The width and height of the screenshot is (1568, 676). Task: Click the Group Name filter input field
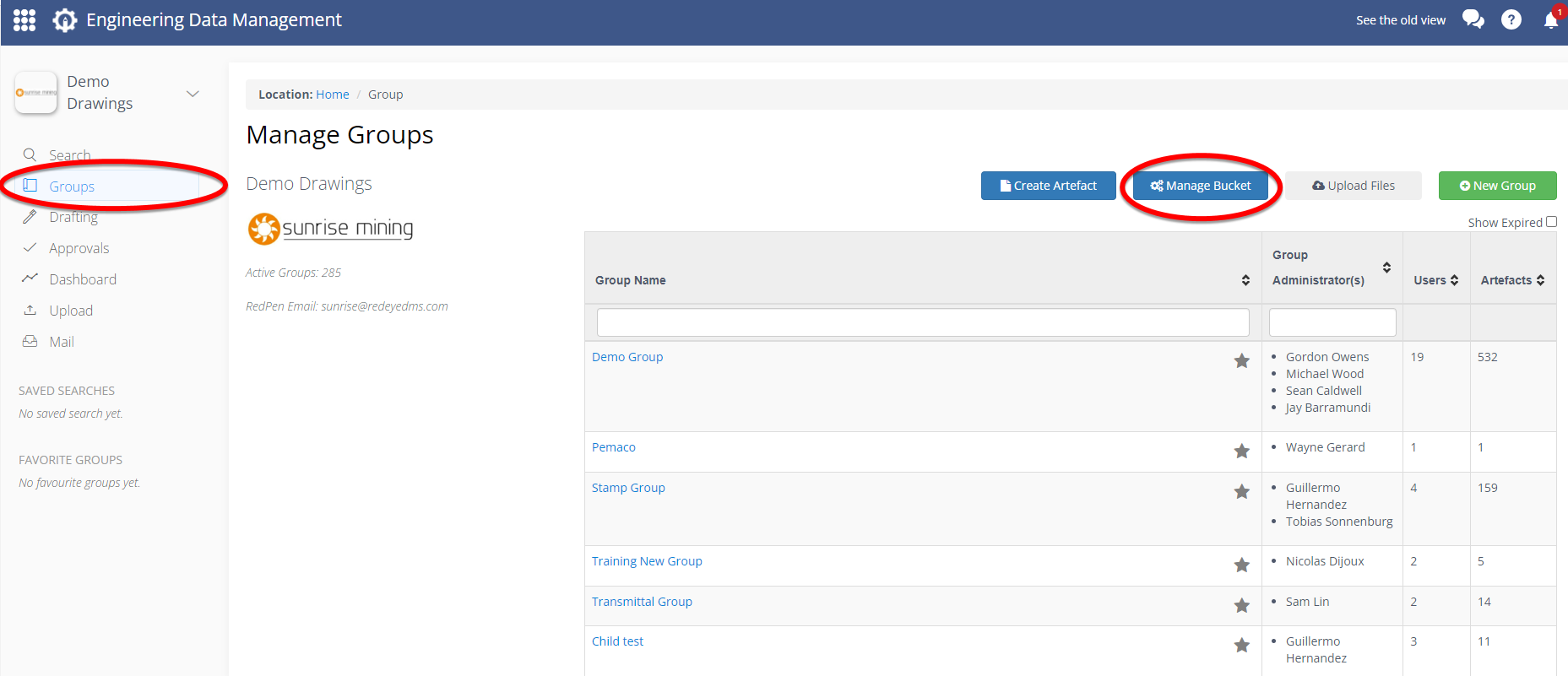click(x=922, y=322)
